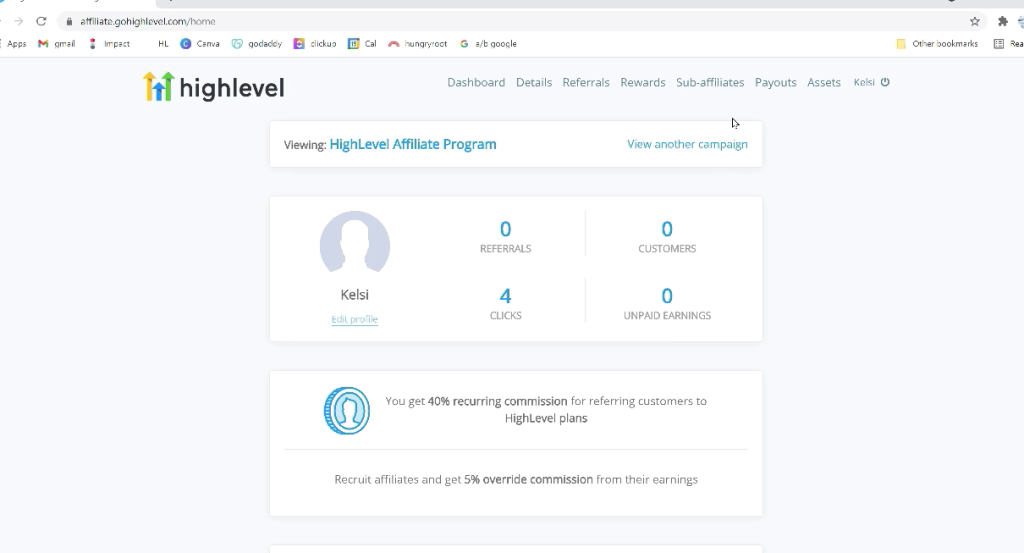Open the Sub-affiliates page
This screenshot has width=1024, height=553.
710,82
